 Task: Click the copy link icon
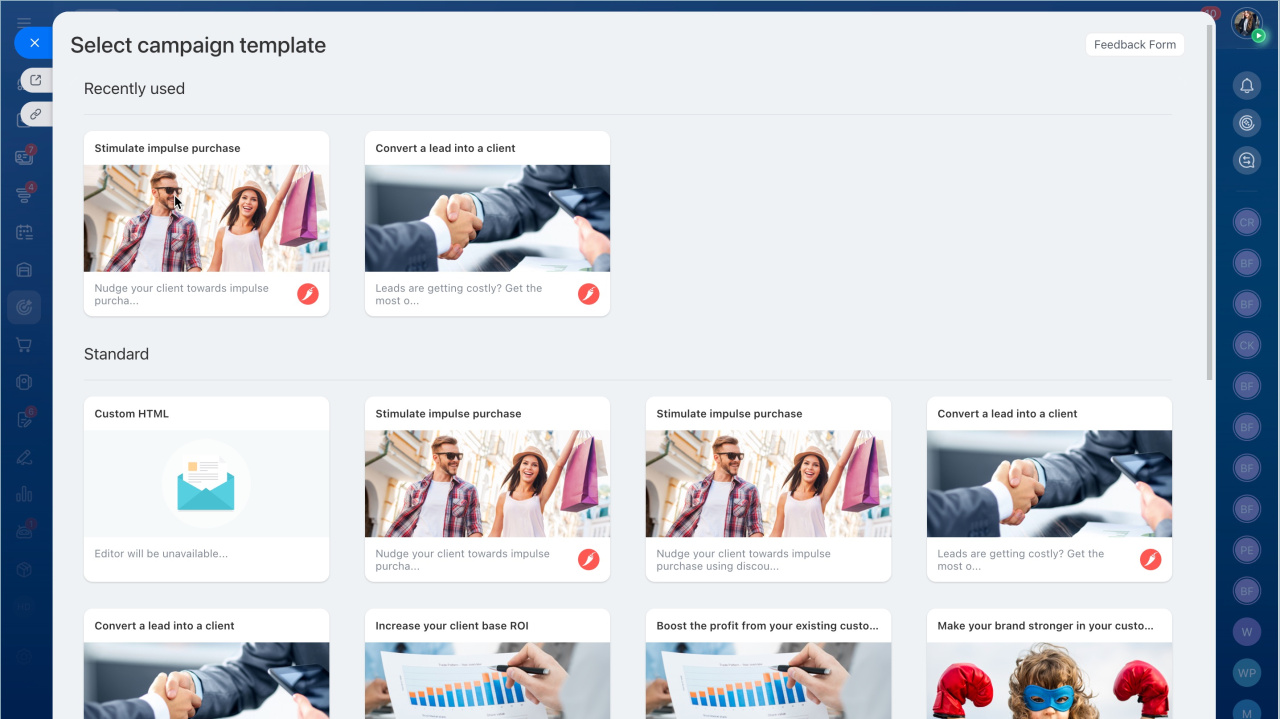tap(36, 114)
